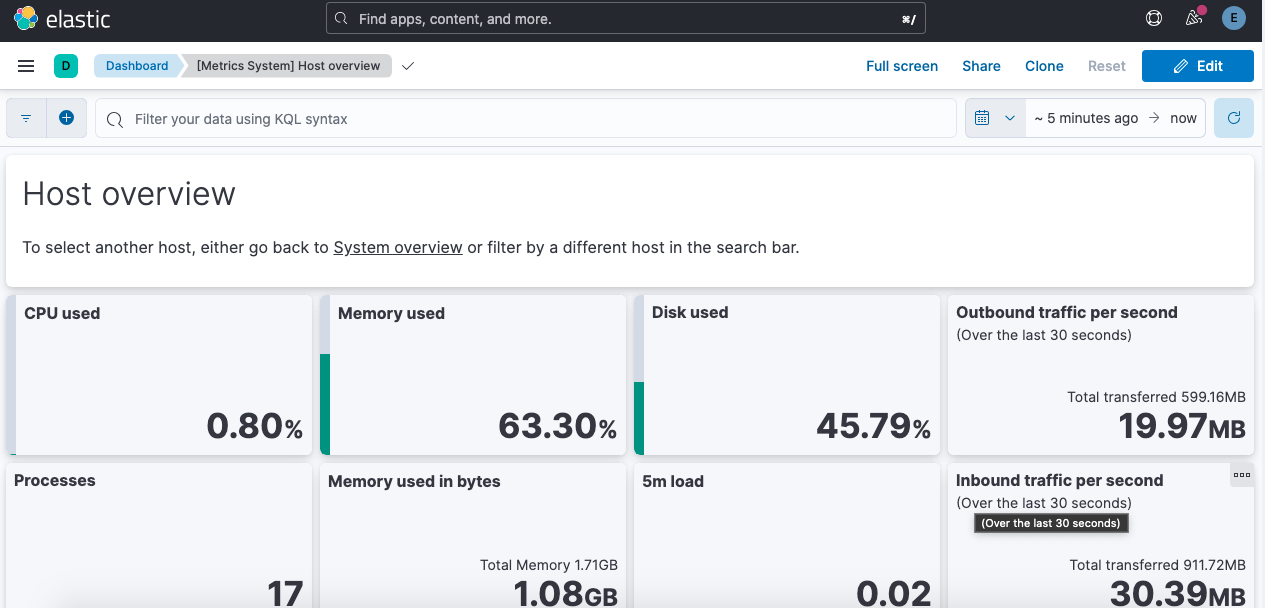Screen dimensions: 1265x608
Task: Open the help menu lifebuoy icon
Action: tap(1154, 19)
